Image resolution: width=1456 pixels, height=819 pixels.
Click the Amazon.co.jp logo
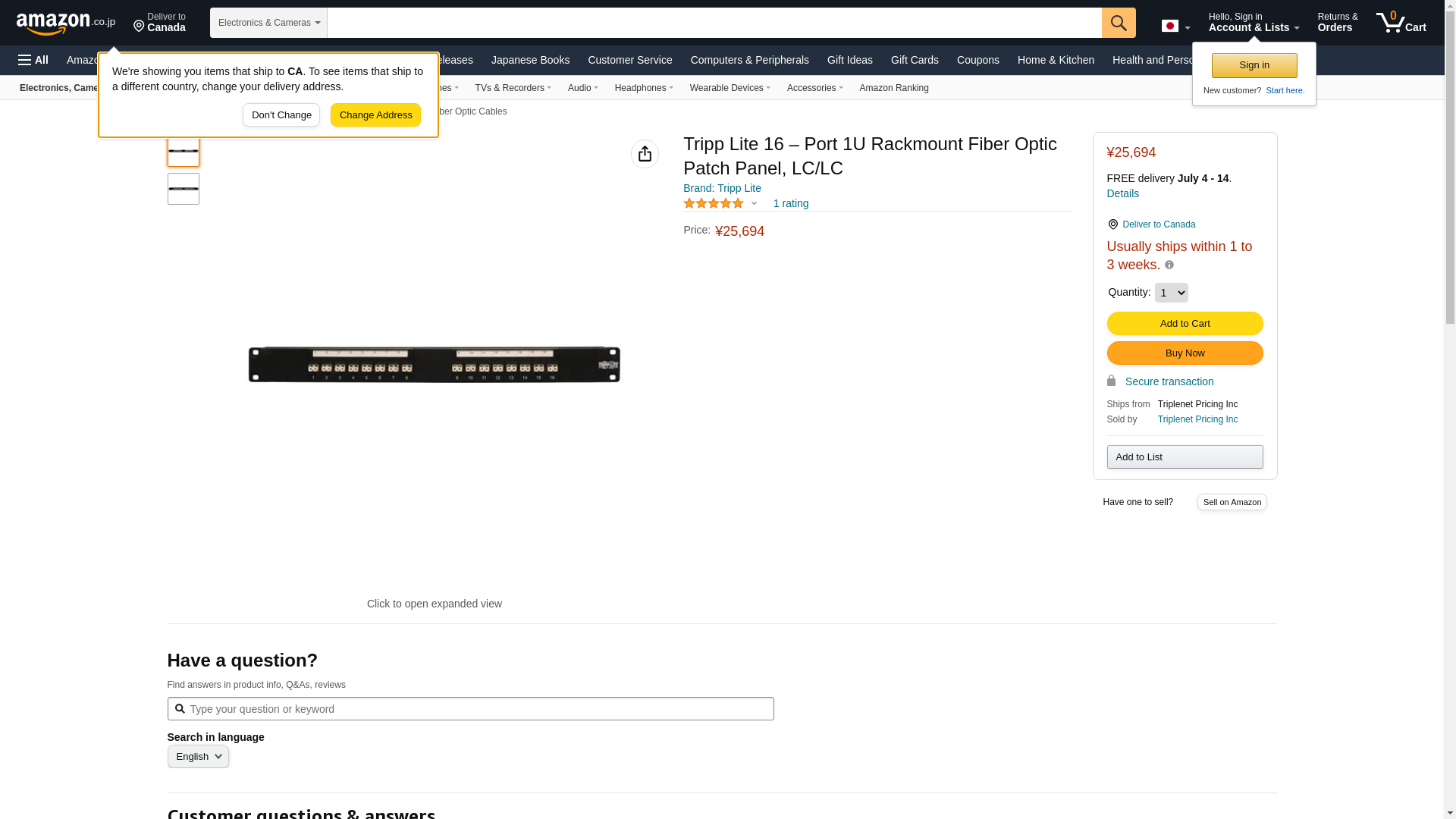point(66,23)
